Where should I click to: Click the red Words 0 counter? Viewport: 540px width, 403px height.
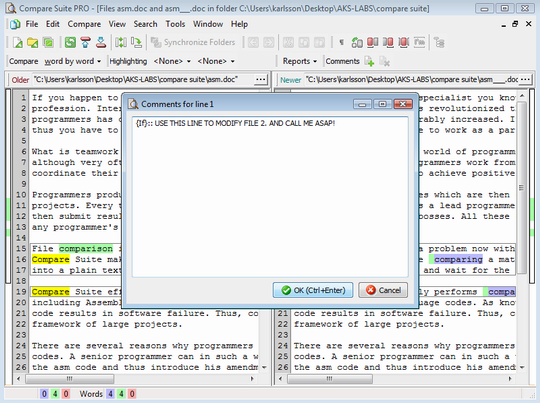tap(132, 394)
